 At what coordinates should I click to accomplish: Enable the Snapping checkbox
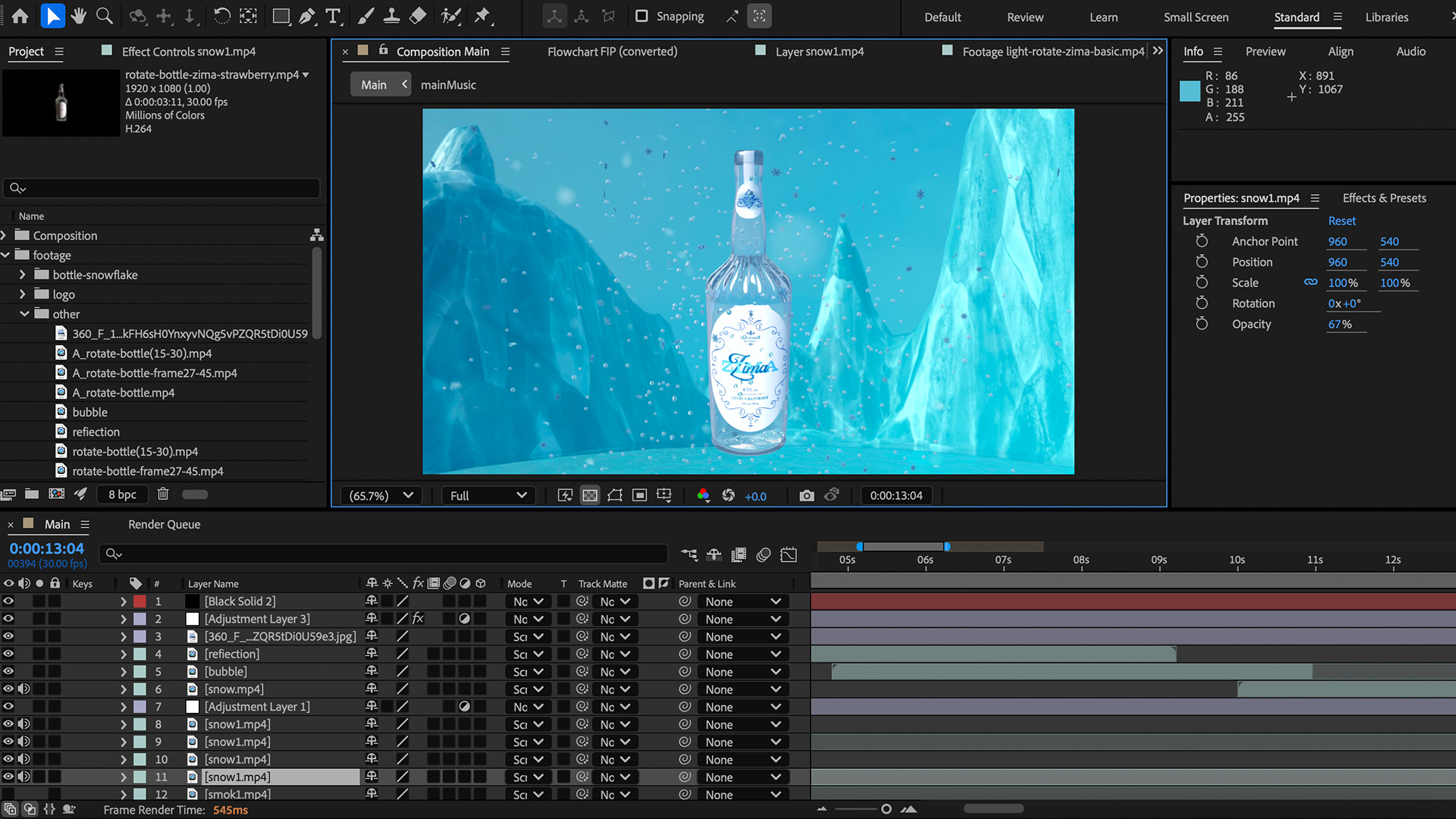(642, 16)
